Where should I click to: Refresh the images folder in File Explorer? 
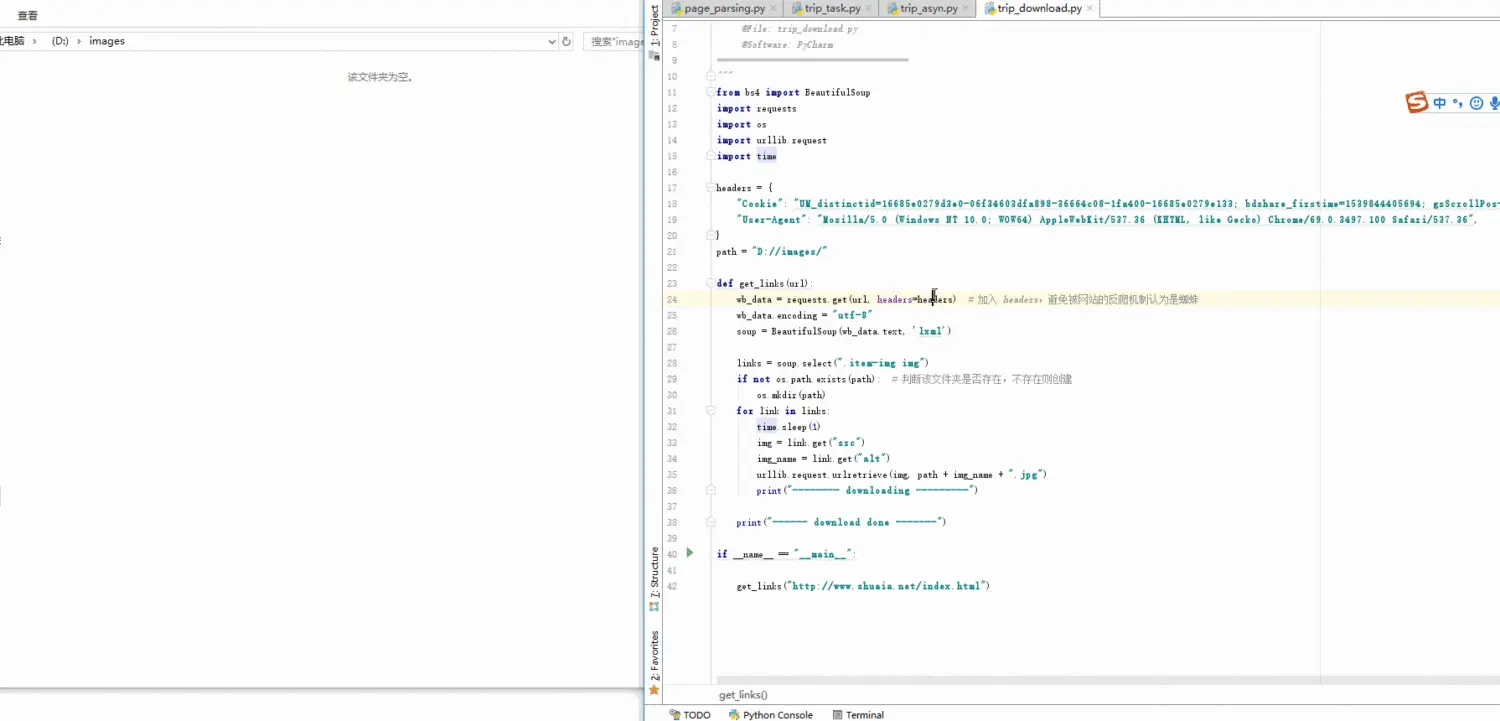coord(567,42)
